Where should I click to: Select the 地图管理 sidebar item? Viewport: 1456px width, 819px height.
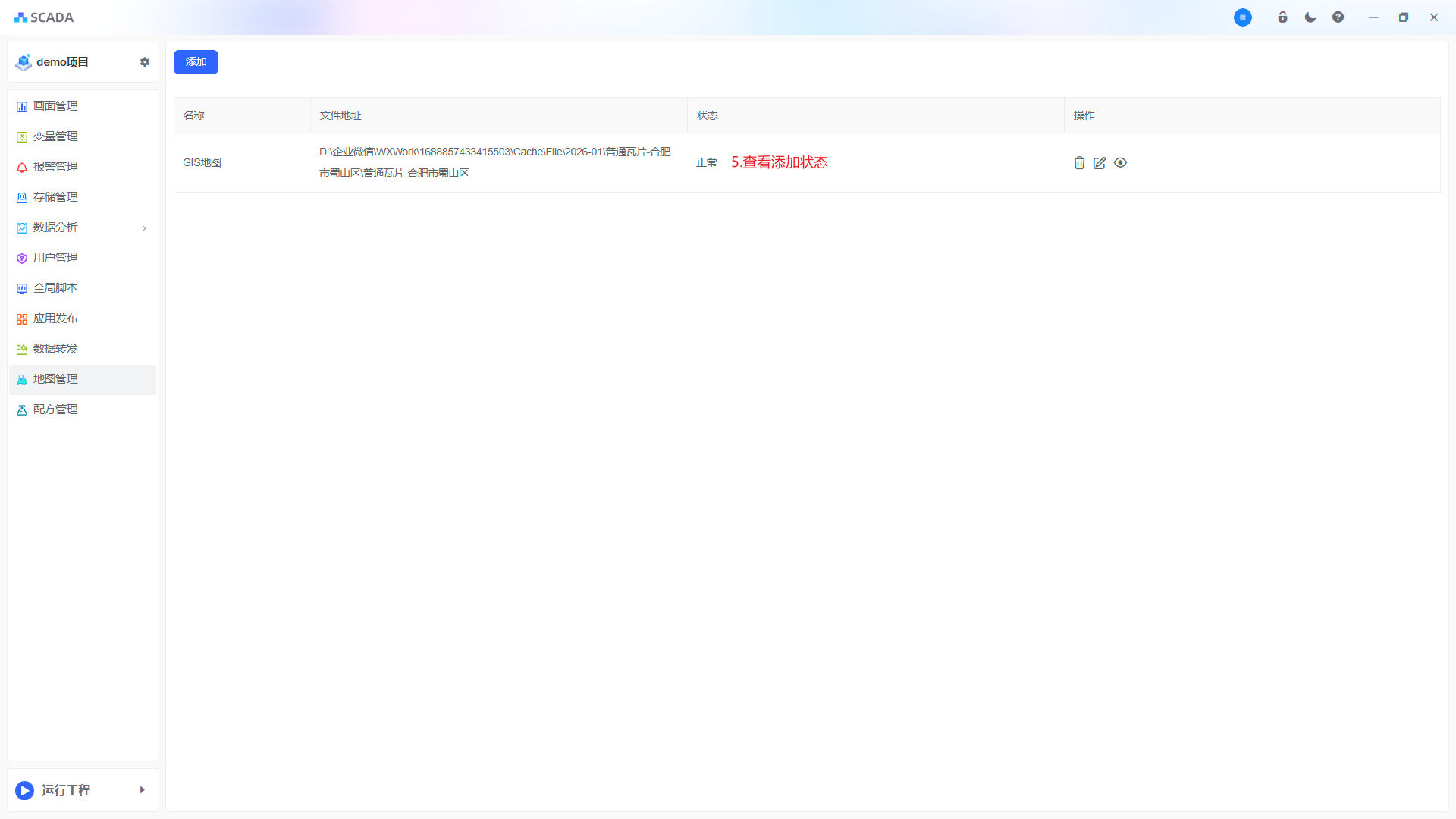[55, 379]
